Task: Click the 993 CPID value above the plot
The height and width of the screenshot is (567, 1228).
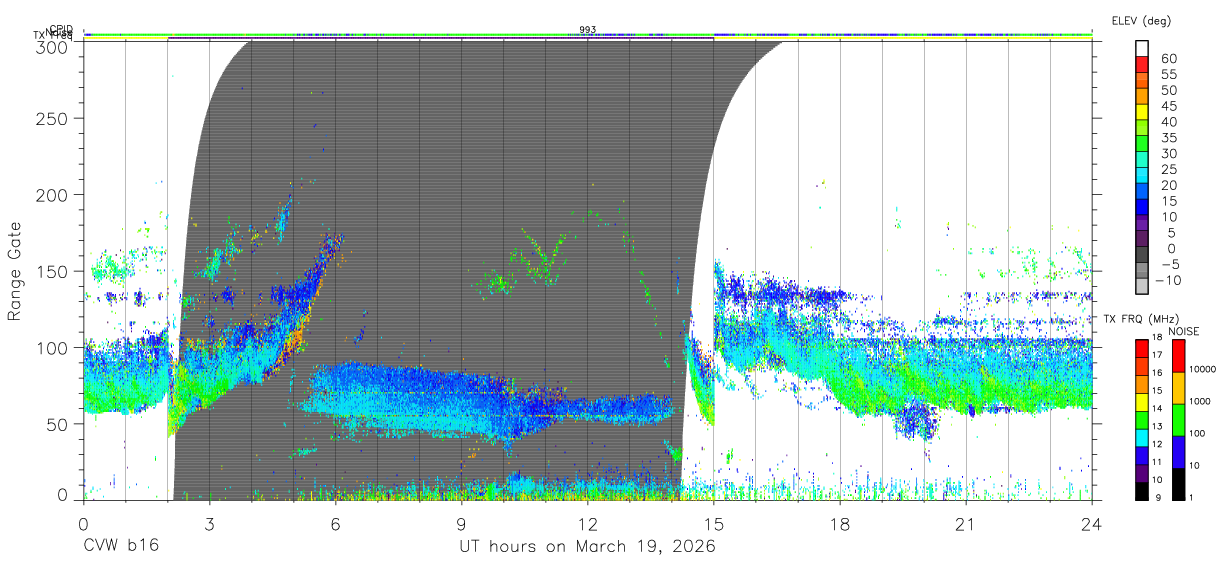Action: click(x=588, y=29)
